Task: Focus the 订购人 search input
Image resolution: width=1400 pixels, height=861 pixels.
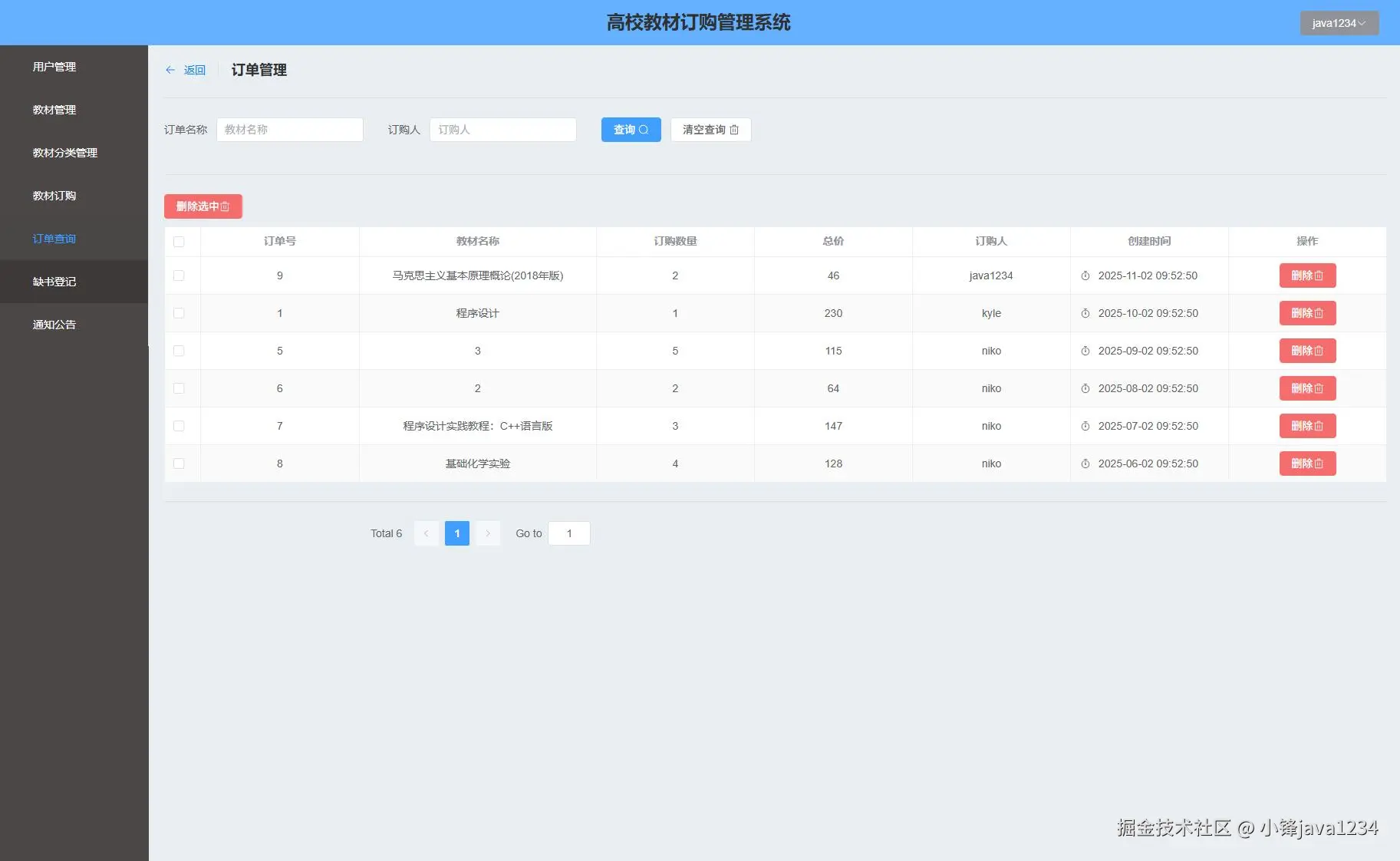Action: pyautogui.click(x=503, y=130)
